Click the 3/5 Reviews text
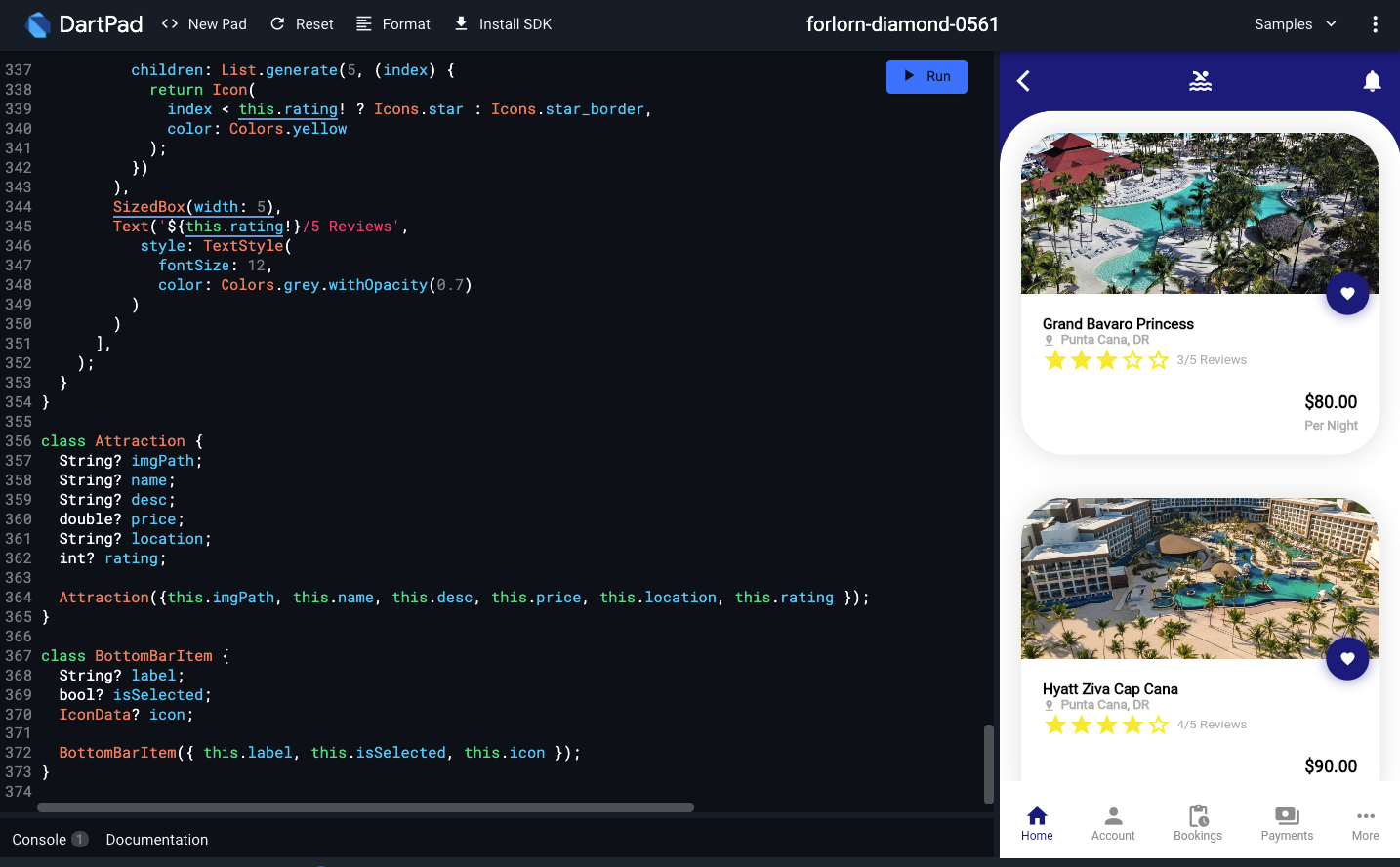1400x867 pixels. (x=1212, y=360)
